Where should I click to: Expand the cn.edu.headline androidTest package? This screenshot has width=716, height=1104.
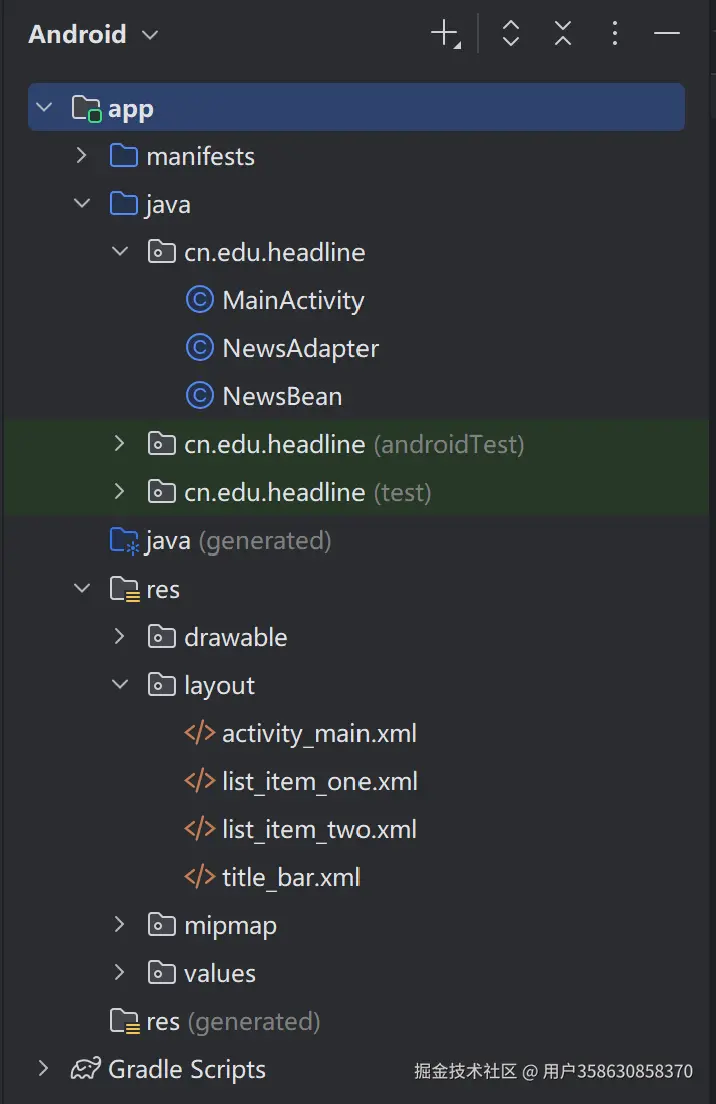point(120,444)
